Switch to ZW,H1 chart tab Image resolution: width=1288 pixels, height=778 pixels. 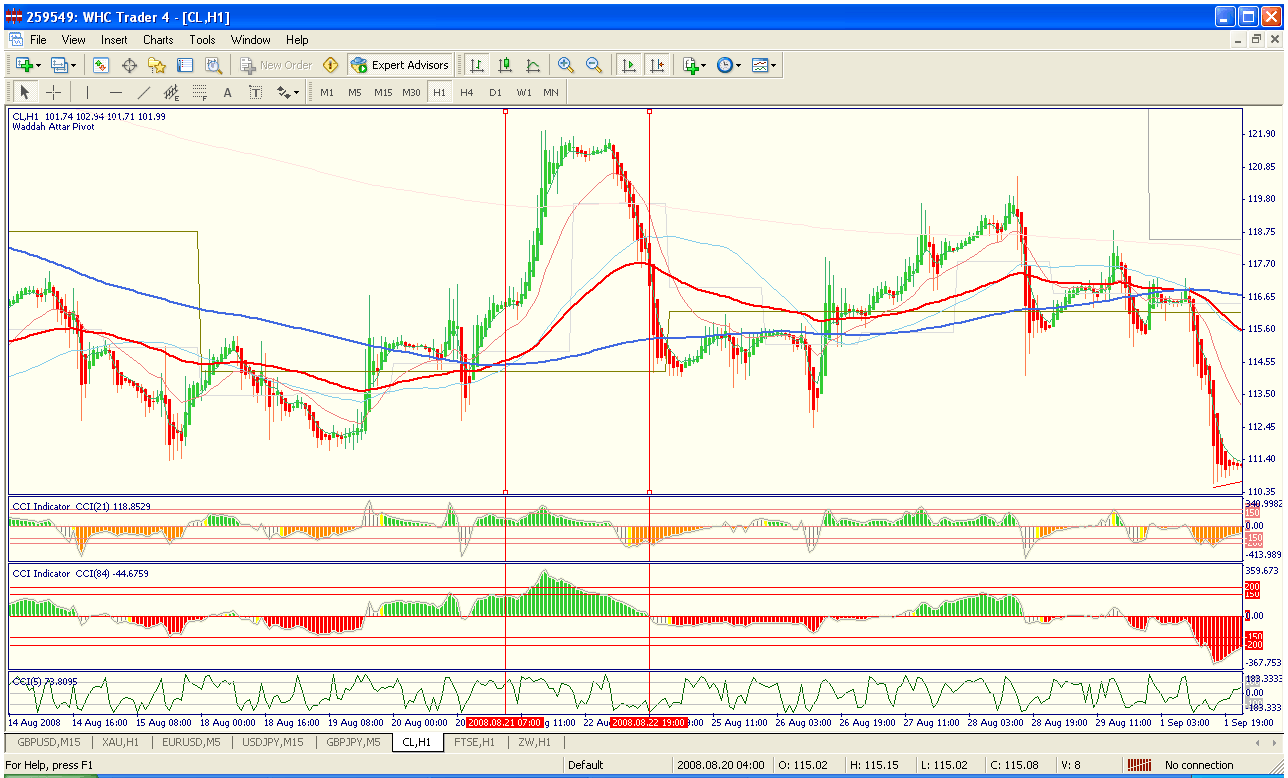tap(536, 742)
